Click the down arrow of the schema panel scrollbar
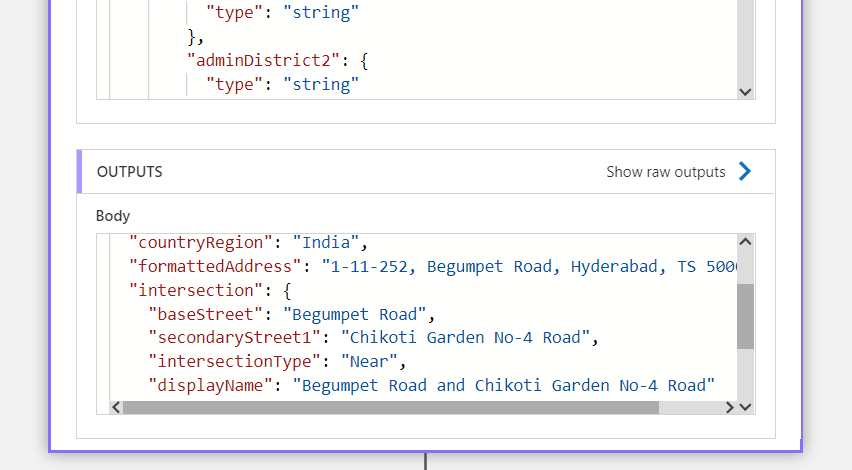The width and height of the screenshot is (852, 470). [745, 91]
